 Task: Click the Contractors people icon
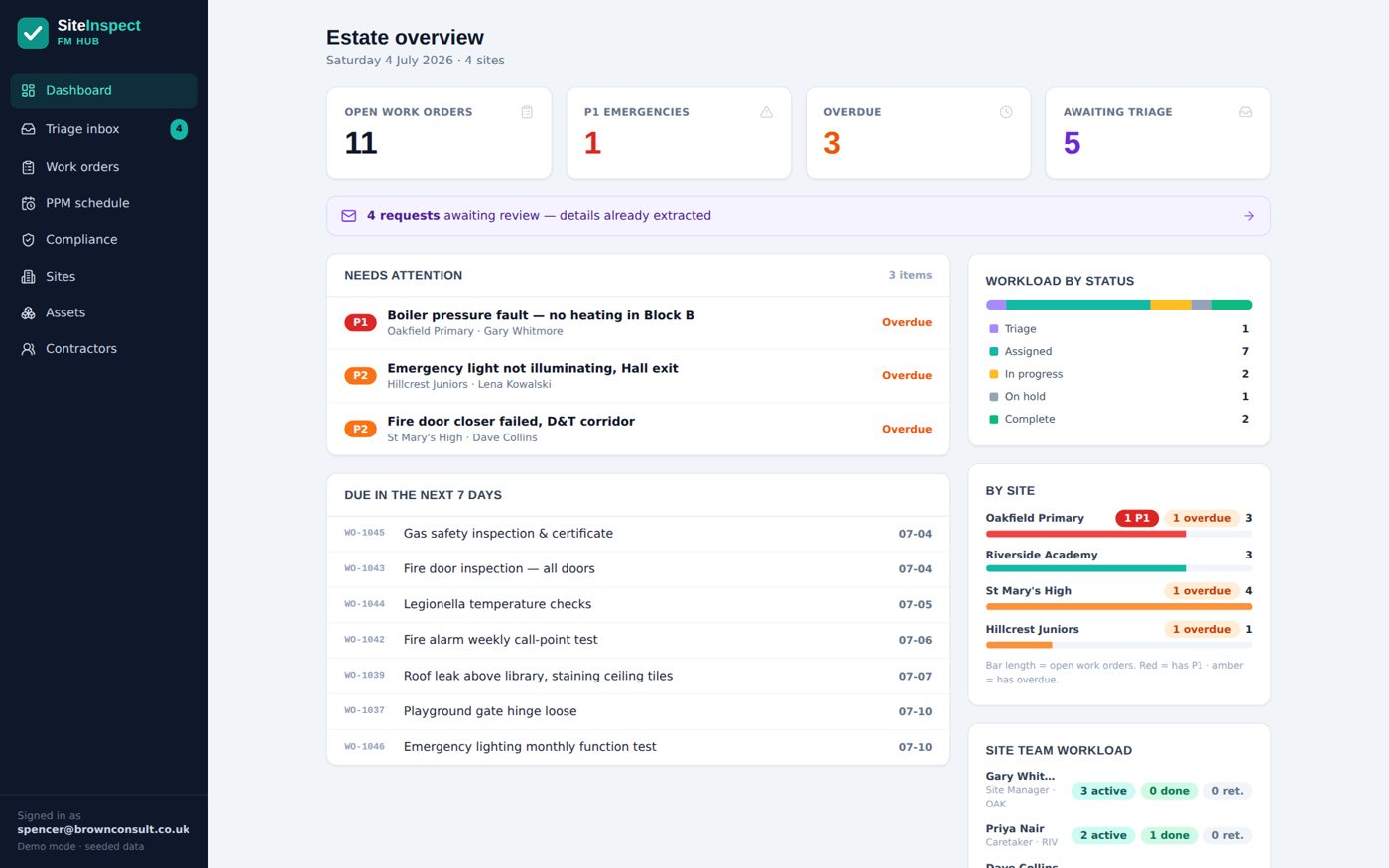click(x=28, y=349)
